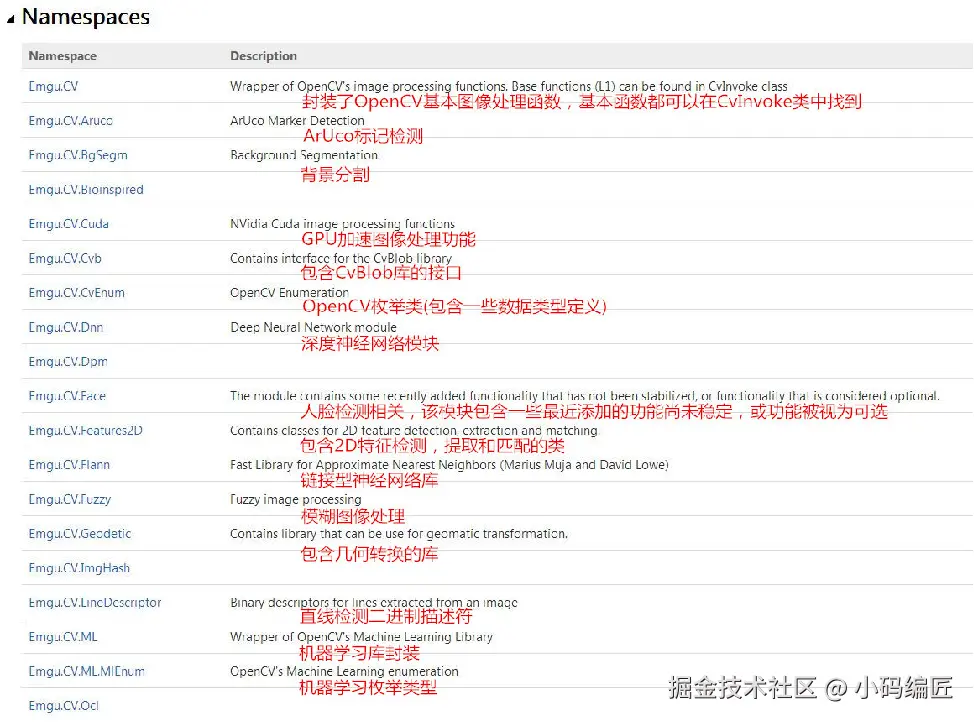The image size is (974, 722).
Task: Click the 'NVidia Cuda image processing functions' text
Action: [342, 224]
